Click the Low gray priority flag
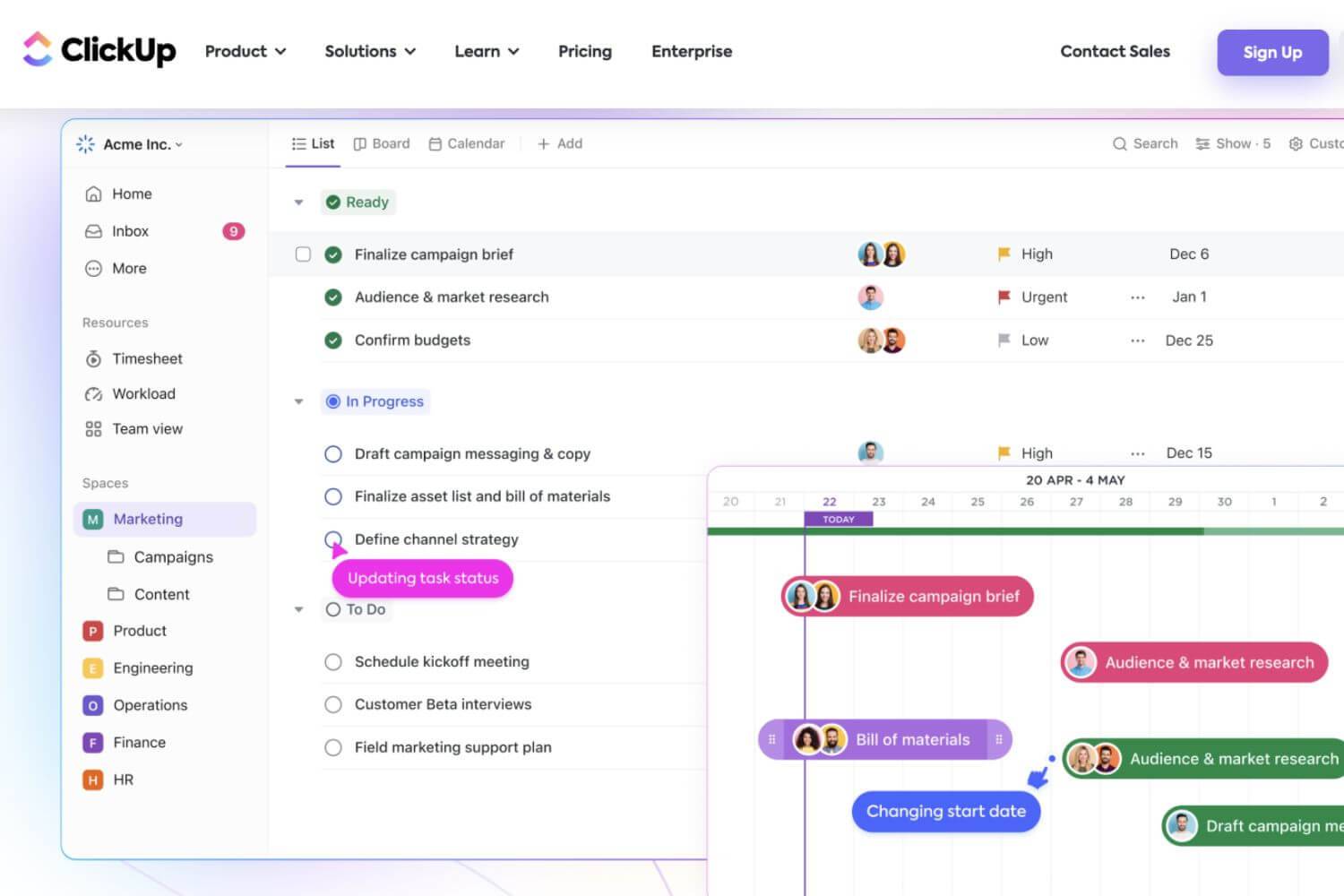1344x896 pixels. point(1004,340)
